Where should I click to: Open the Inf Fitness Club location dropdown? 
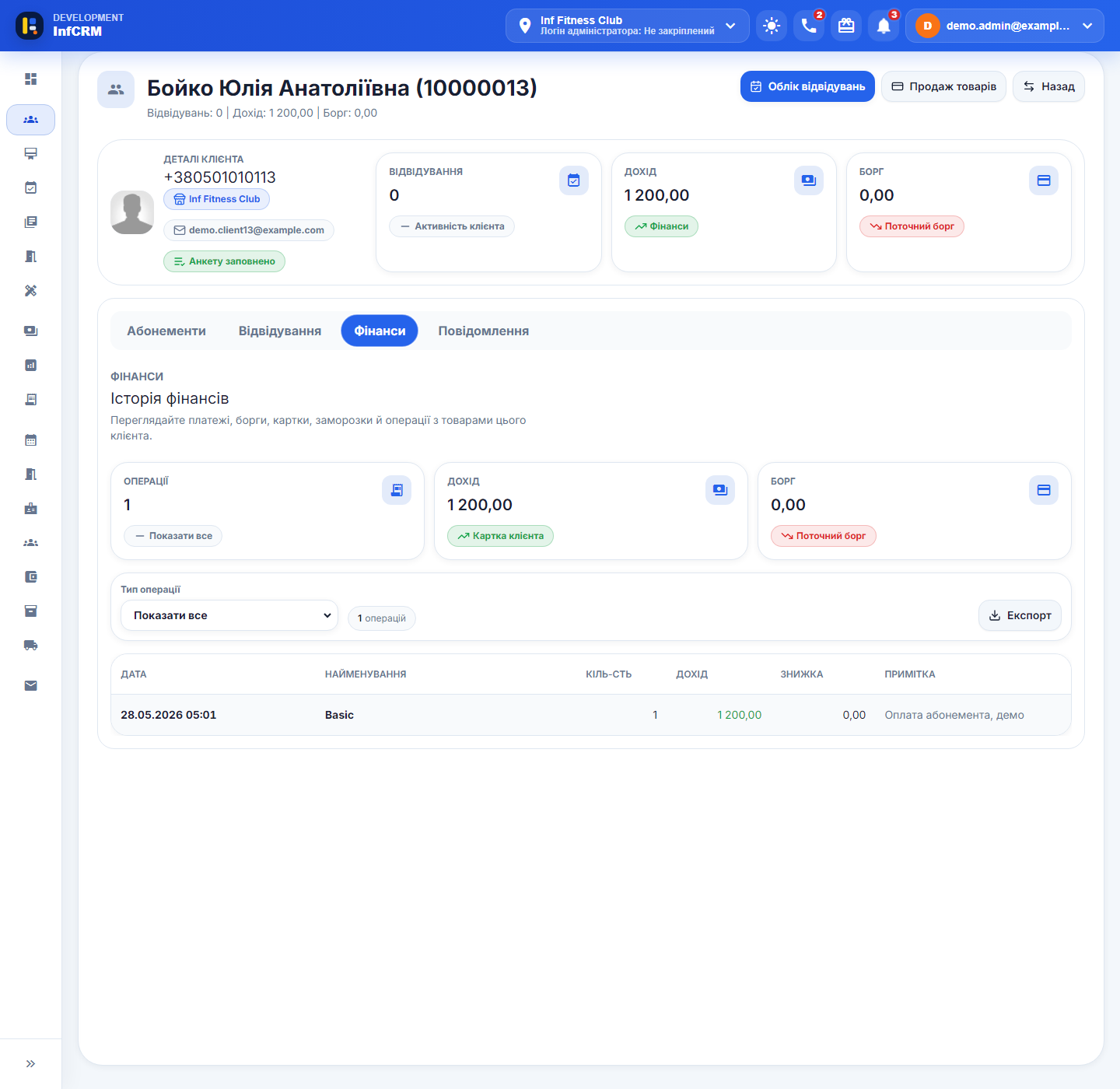coord(628,26)
